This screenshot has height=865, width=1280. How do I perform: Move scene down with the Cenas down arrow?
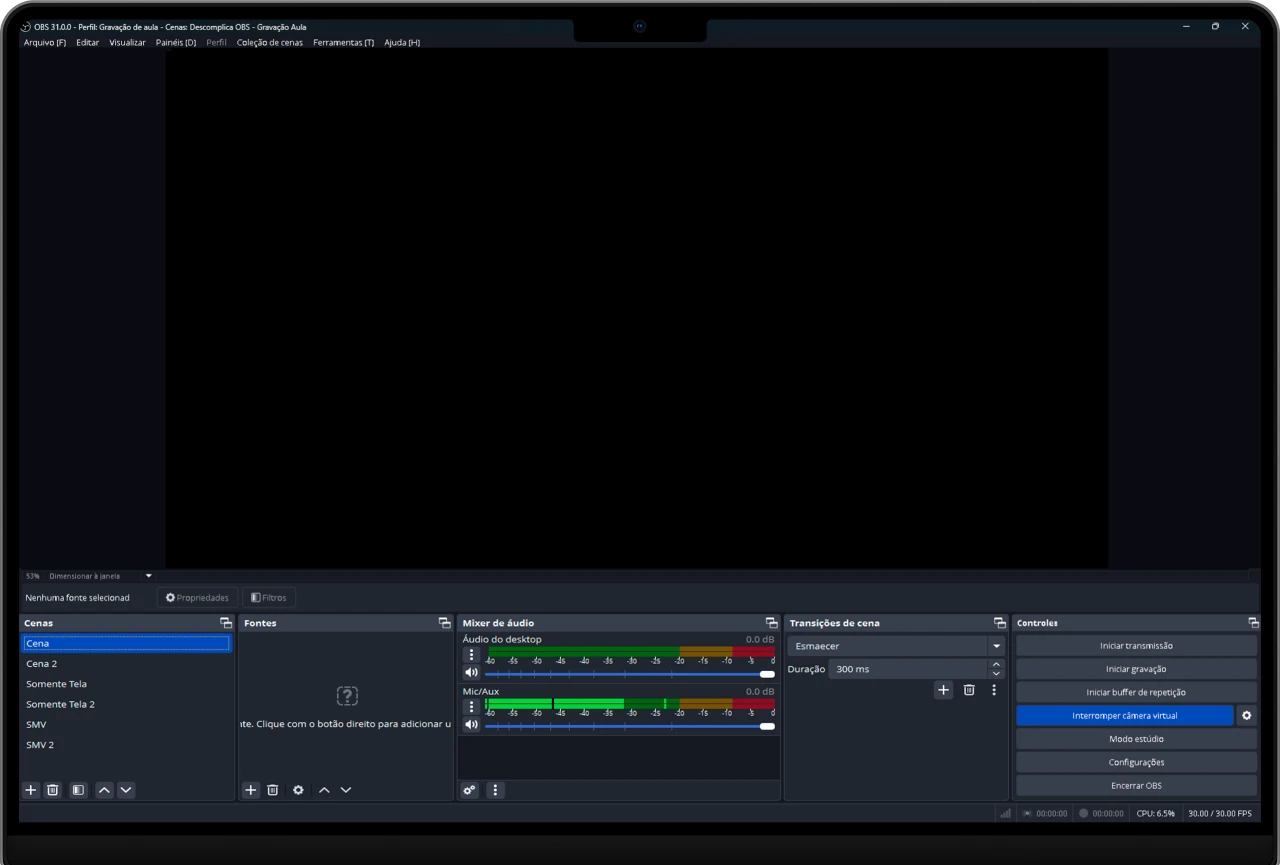pos(126,790)
